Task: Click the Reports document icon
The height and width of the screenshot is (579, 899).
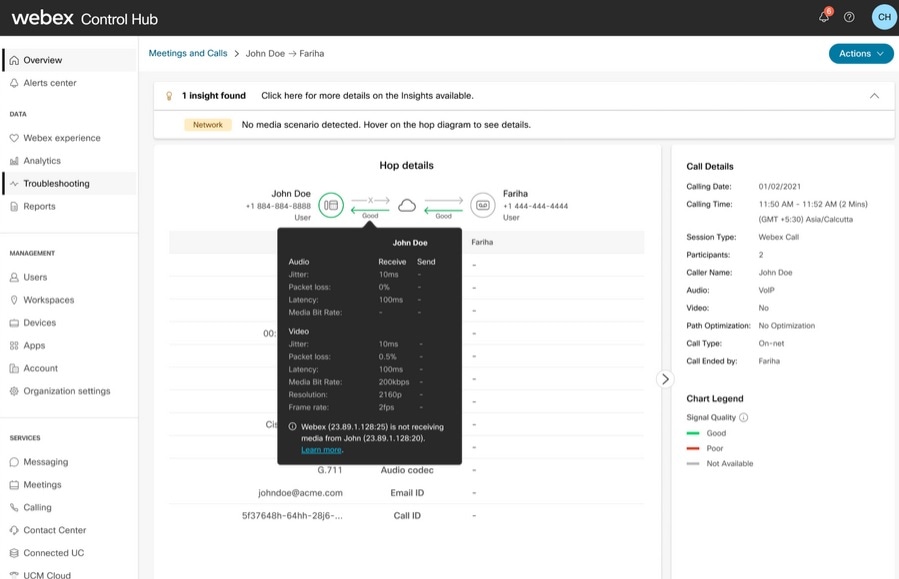Action: coord(14,207)
